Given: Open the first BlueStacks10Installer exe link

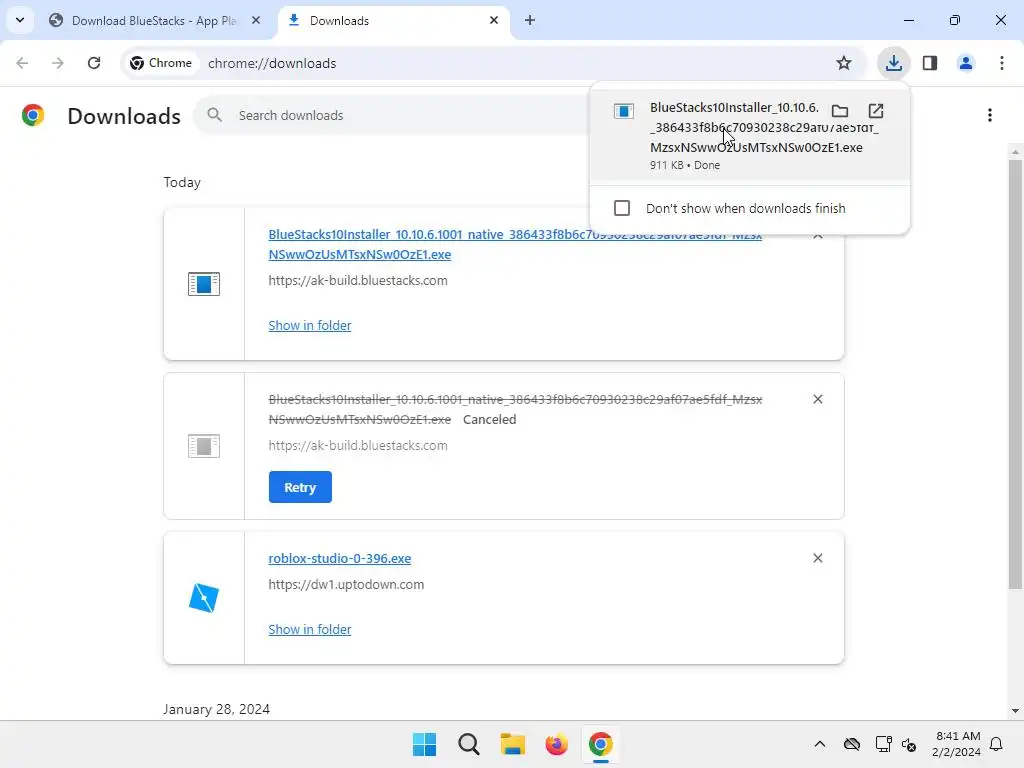Looking at the screenshot, I should [x=515, y=244].
